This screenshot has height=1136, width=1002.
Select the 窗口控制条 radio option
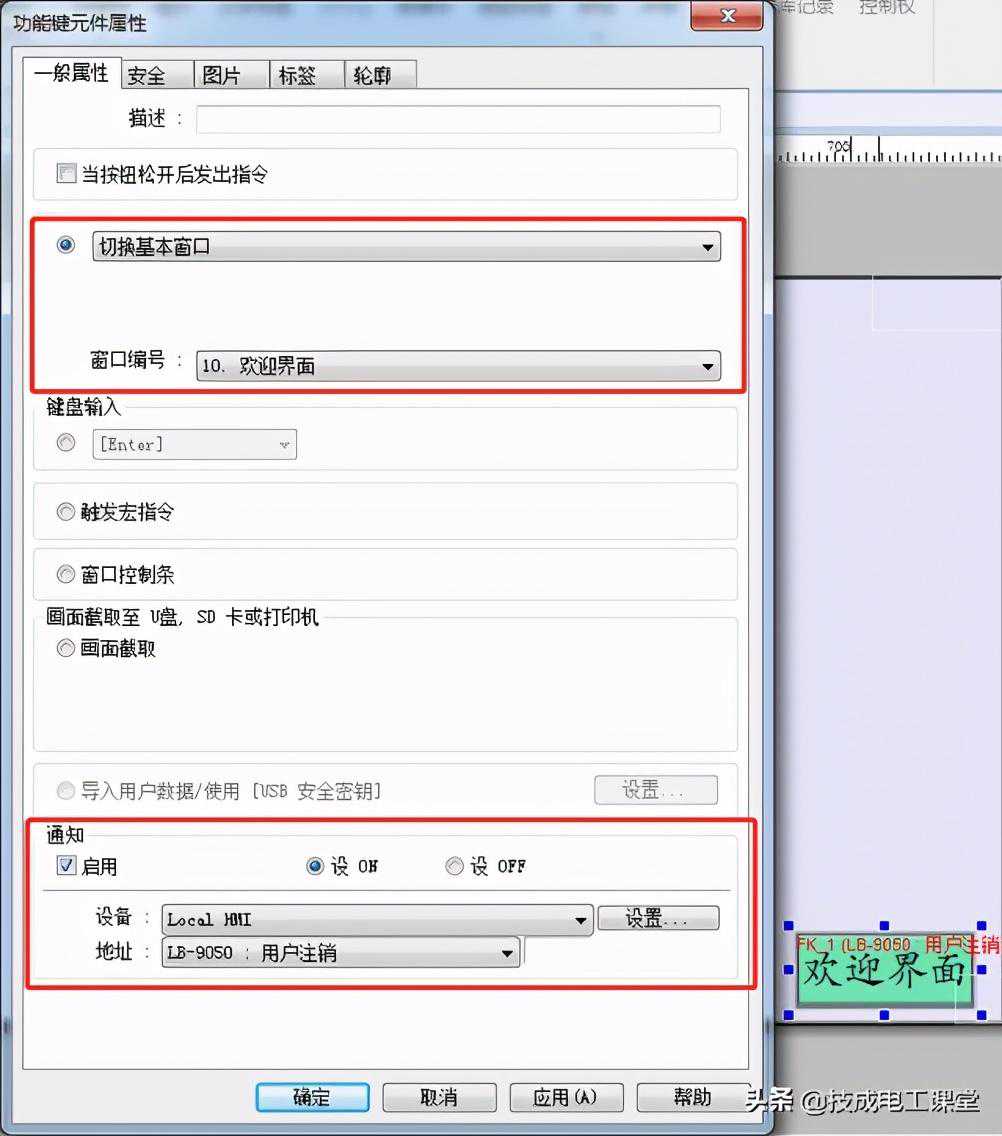coord(67,575)
